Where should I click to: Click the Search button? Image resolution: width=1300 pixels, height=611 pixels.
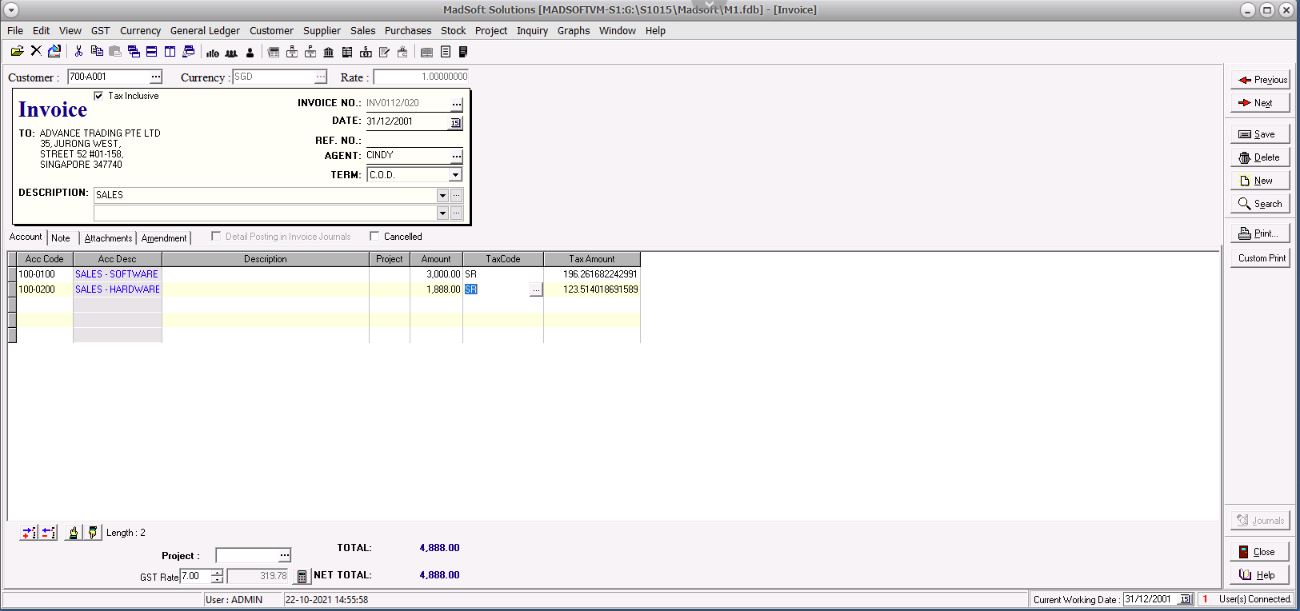pyautogui.click(x=1260, y=203)
